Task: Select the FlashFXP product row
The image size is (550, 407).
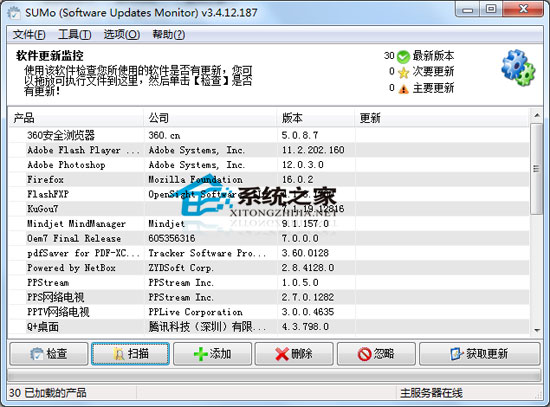Action: pyautogui.click(x=269, y=194)
